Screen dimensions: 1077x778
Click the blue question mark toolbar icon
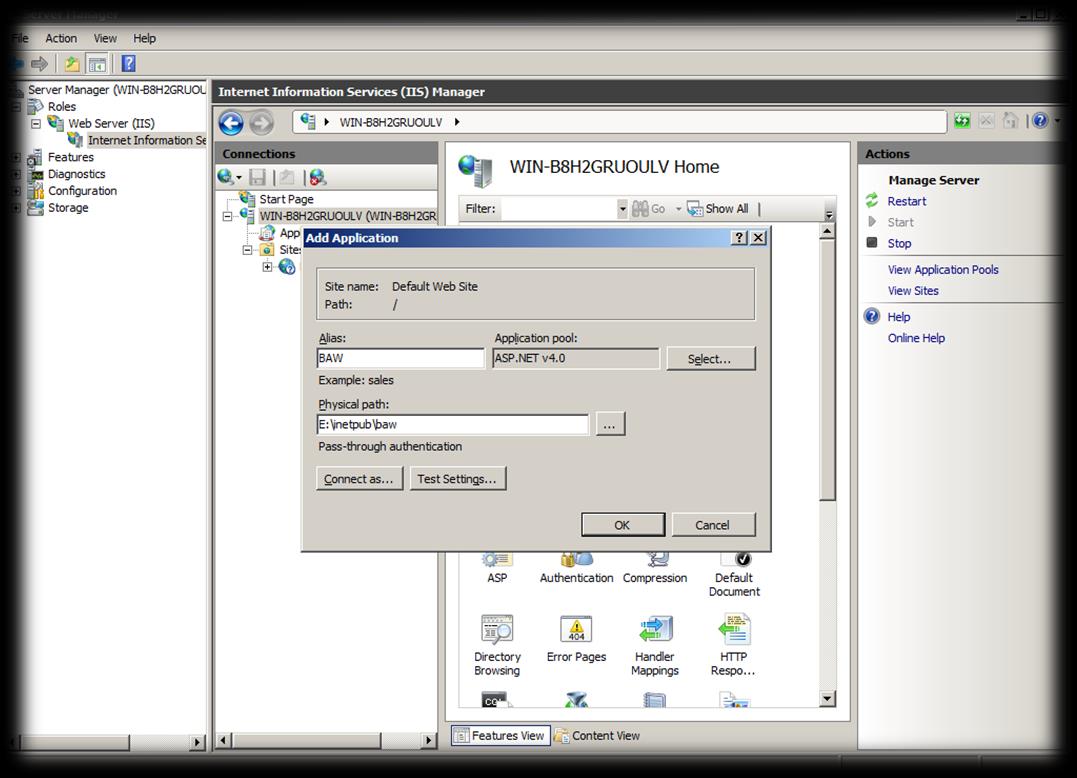(128, 64)
